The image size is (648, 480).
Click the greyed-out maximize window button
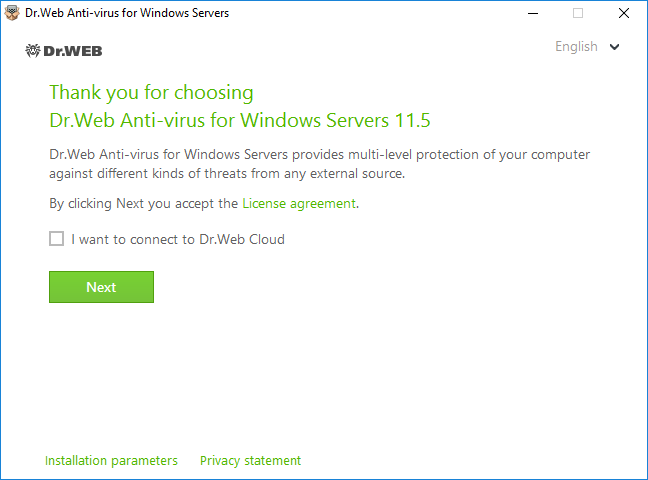[578, 13]
